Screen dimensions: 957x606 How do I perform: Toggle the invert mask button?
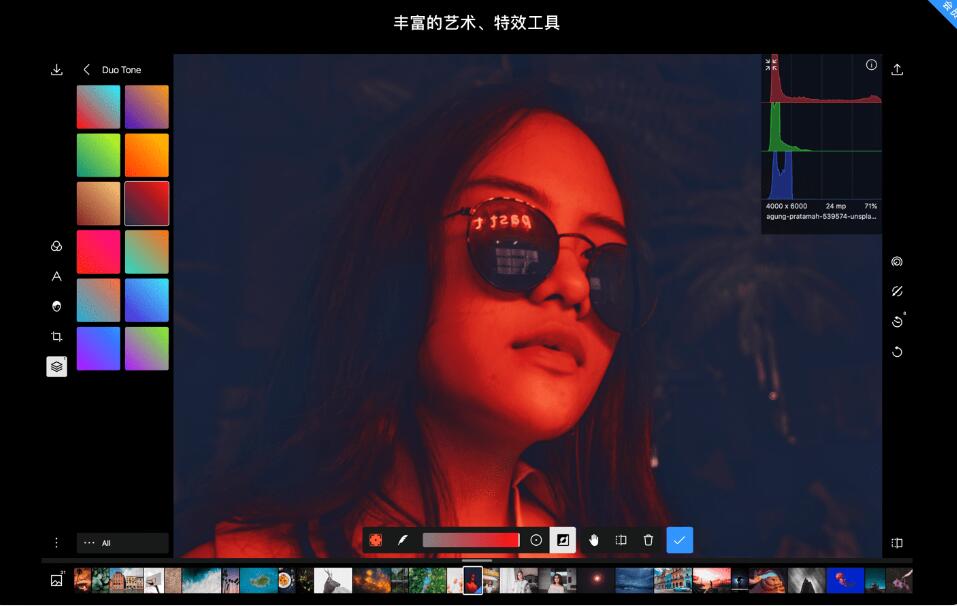pyautogui.click(x=563, y=540)
